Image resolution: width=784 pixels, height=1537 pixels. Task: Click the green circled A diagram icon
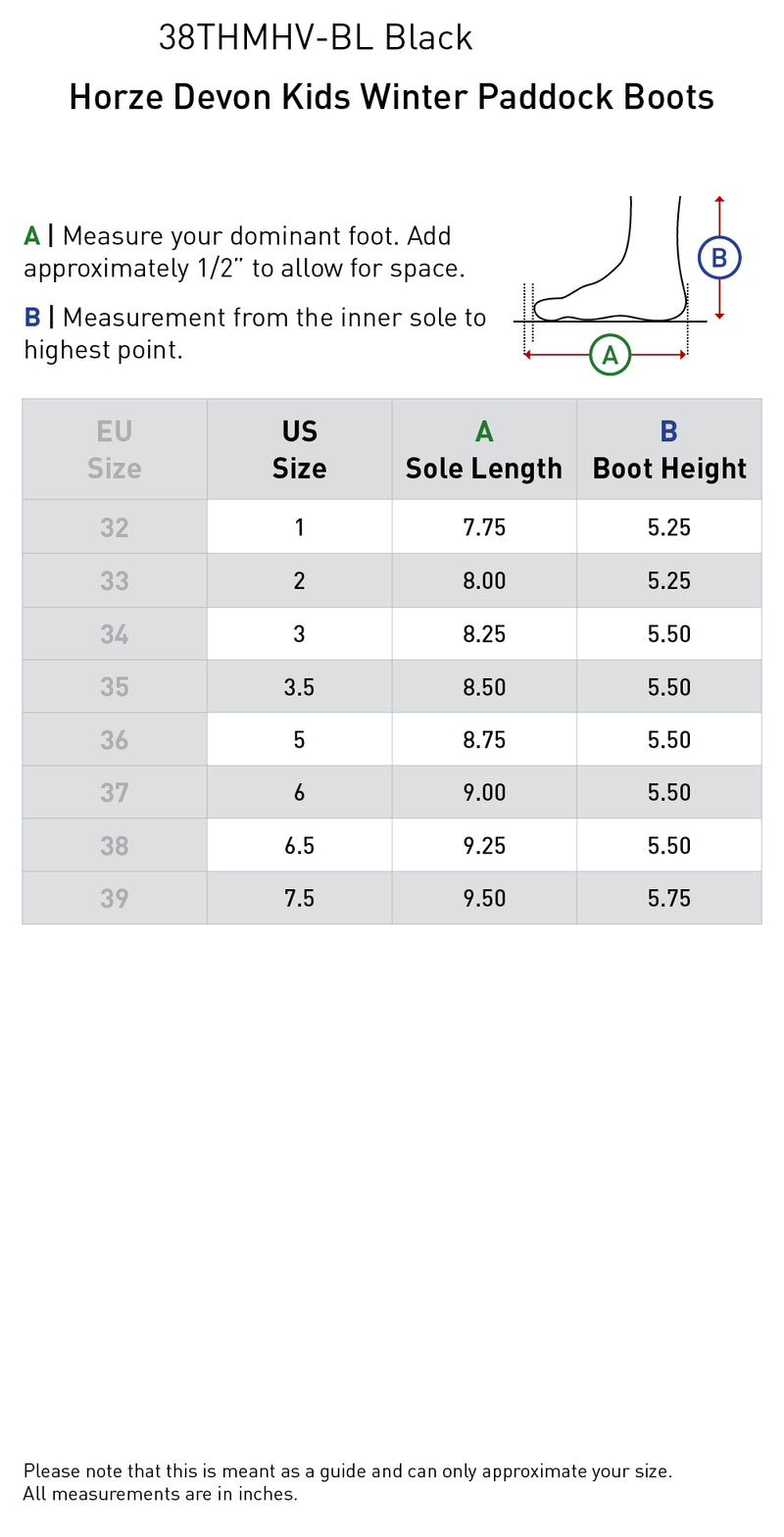610,355
